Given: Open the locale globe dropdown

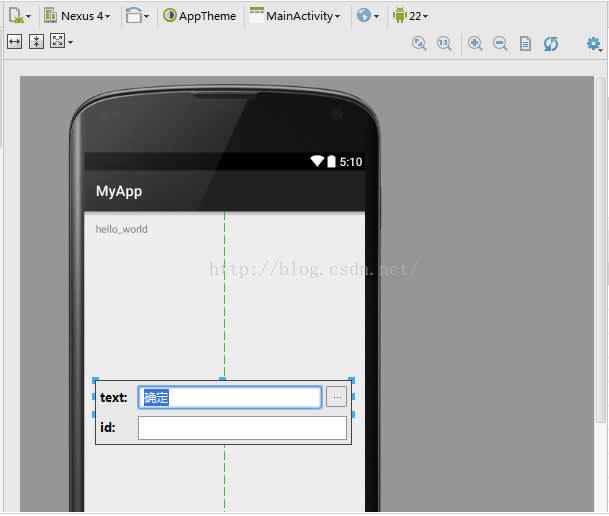Looking at the screenshot, I should pos(367,16).
